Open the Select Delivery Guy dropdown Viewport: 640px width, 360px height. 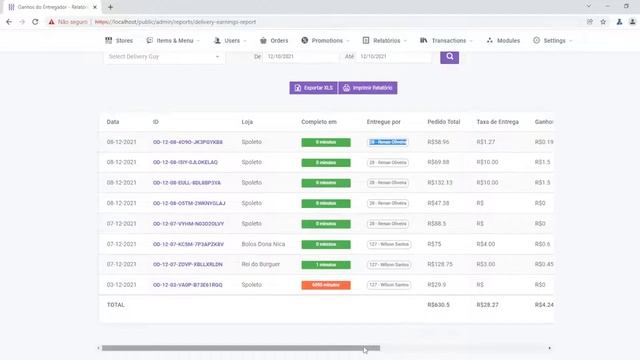click(164, 57)
